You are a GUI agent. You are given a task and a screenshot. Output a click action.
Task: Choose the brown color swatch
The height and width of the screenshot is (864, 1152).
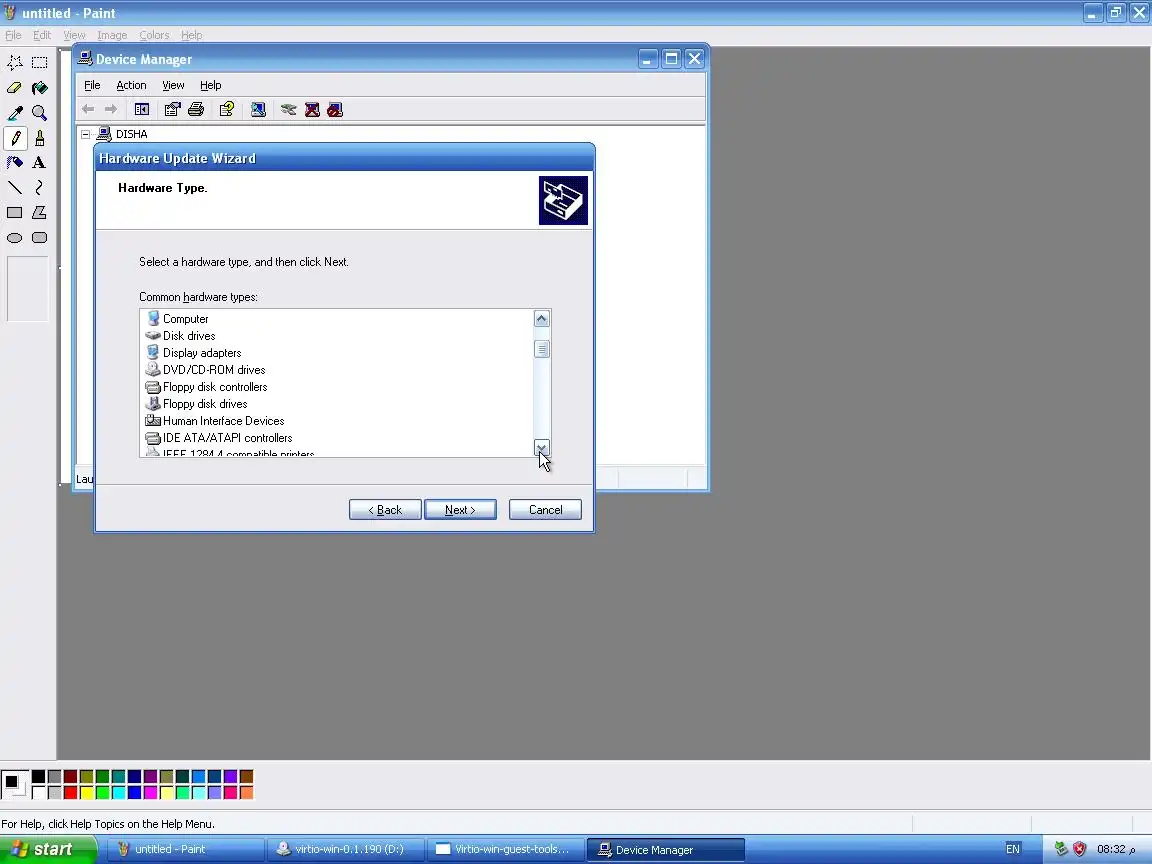click(246, 777)
